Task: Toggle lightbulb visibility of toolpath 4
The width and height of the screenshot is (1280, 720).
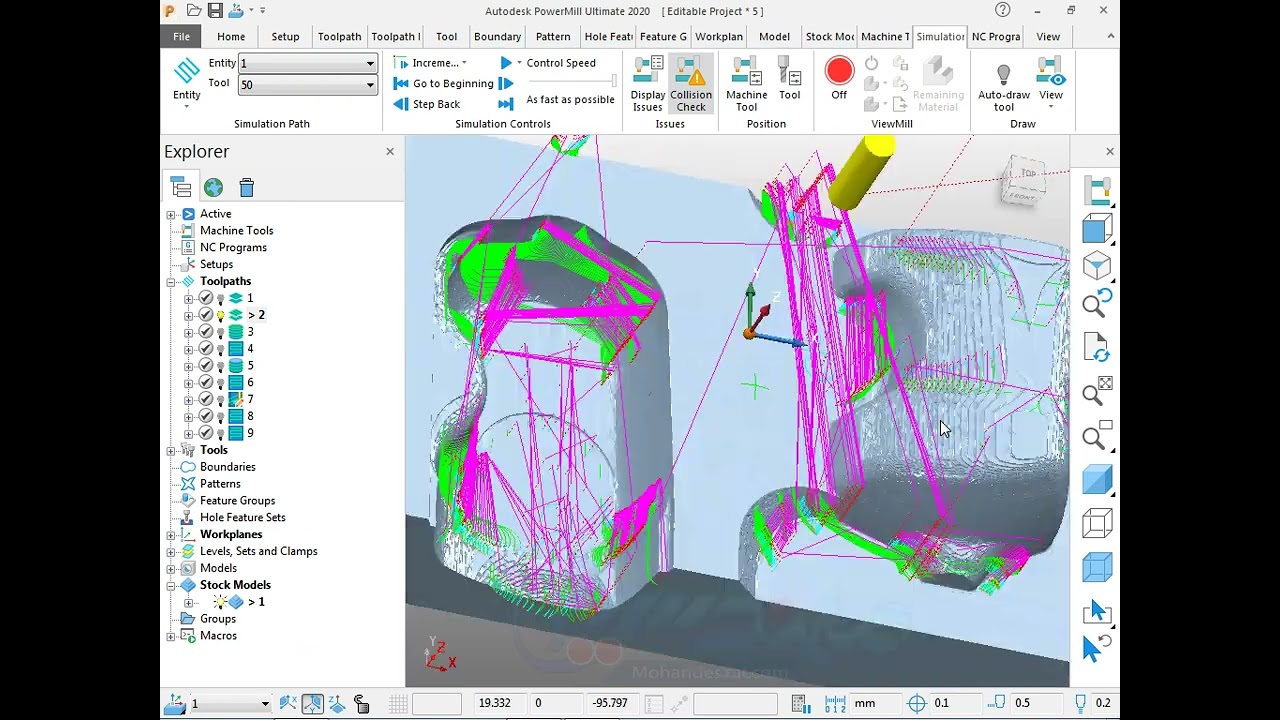Action: pos(220,349)
